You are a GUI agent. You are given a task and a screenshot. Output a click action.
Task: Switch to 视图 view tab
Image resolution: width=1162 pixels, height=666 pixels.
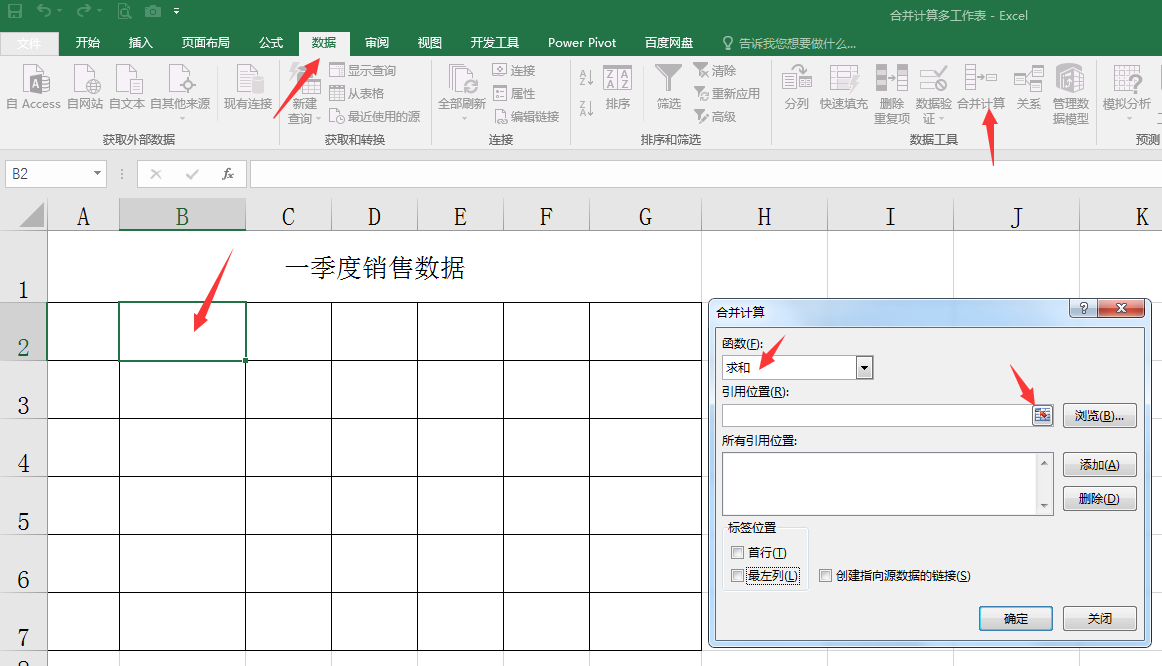429,43
